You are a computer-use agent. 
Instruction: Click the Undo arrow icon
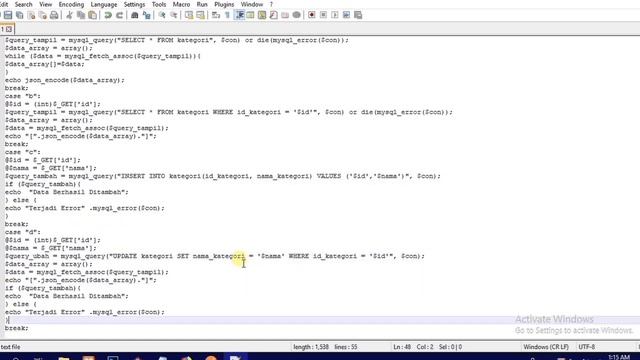pos(108,15)
